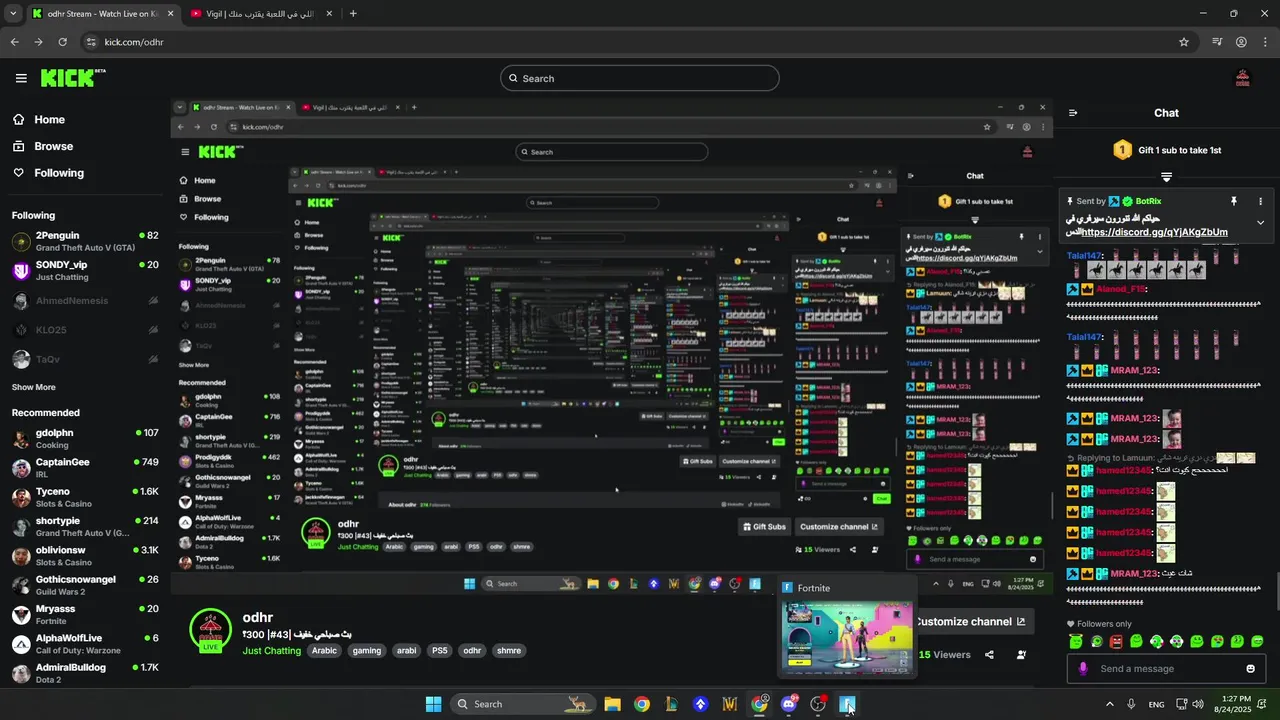Click the Fortnite taskbar icon

pyautogui.click(x=847, y=704)
